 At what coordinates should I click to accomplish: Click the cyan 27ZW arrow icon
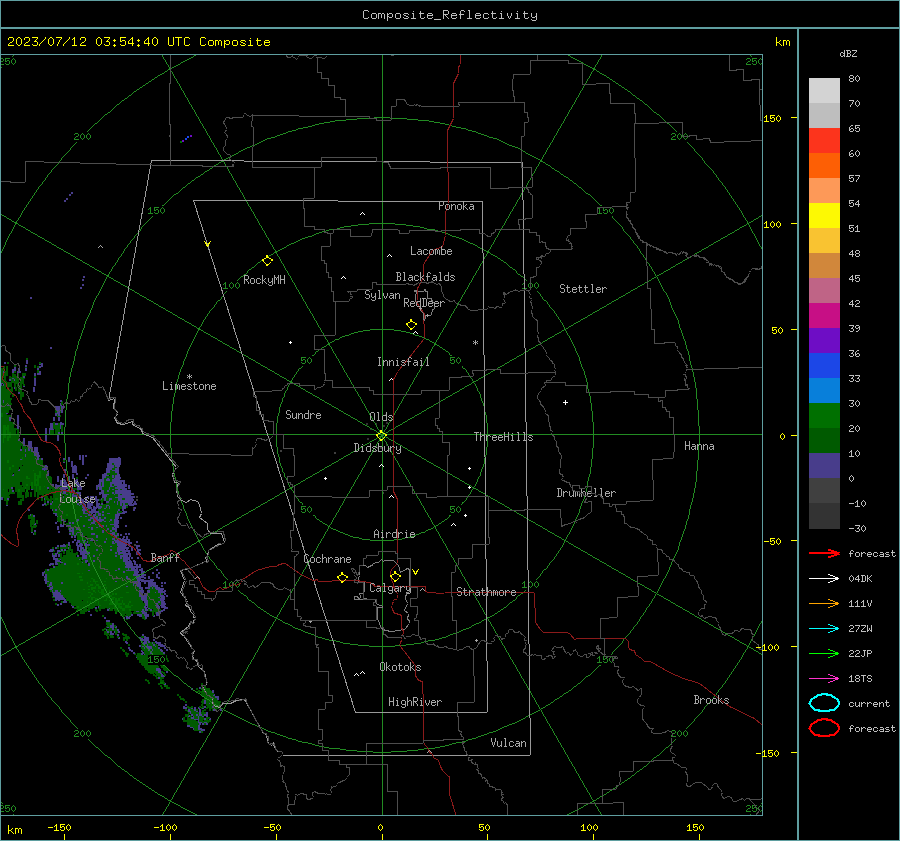point(824,629)
